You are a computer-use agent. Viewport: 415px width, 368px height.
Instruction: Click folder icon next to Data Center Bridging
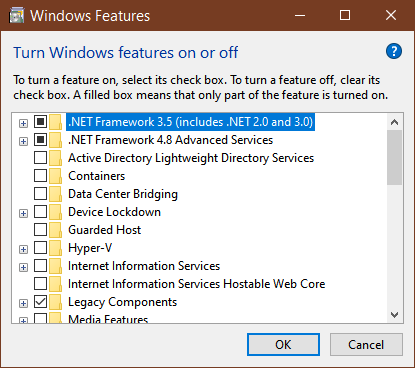55,194
